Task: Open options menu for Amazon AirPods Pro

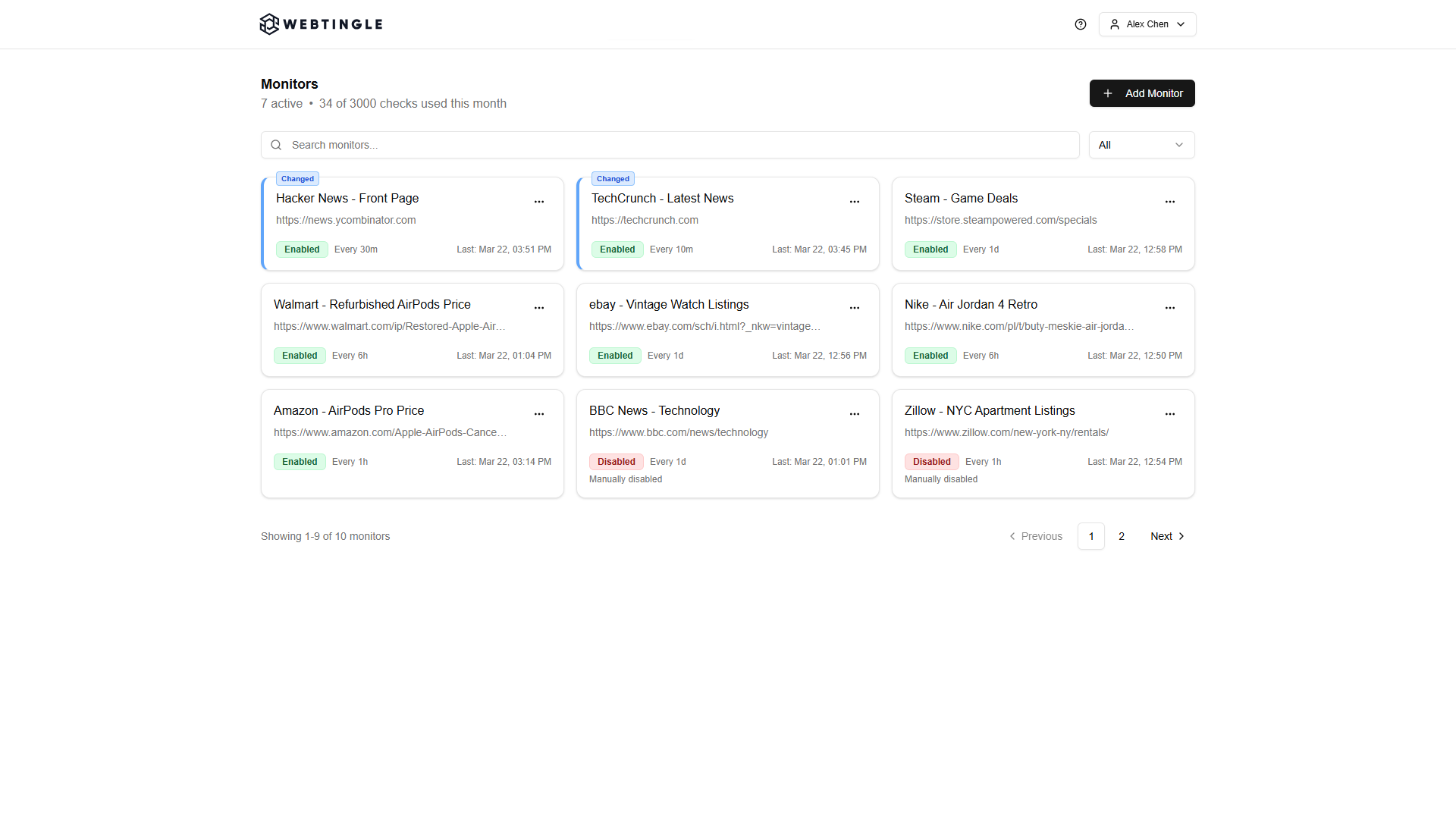Action: [539, 414]
